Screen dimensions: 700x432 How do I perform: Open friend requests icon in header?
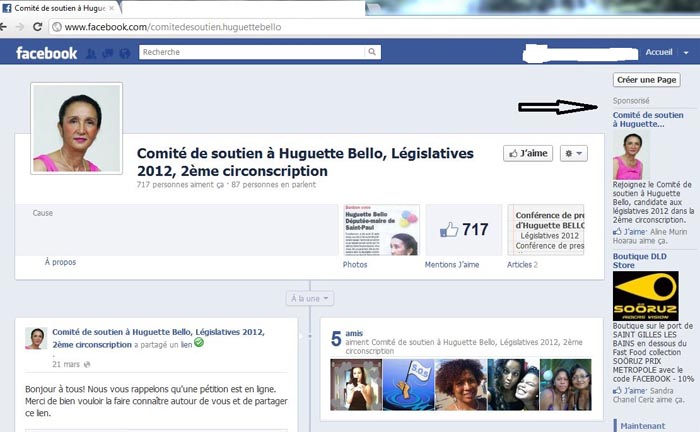91,53
